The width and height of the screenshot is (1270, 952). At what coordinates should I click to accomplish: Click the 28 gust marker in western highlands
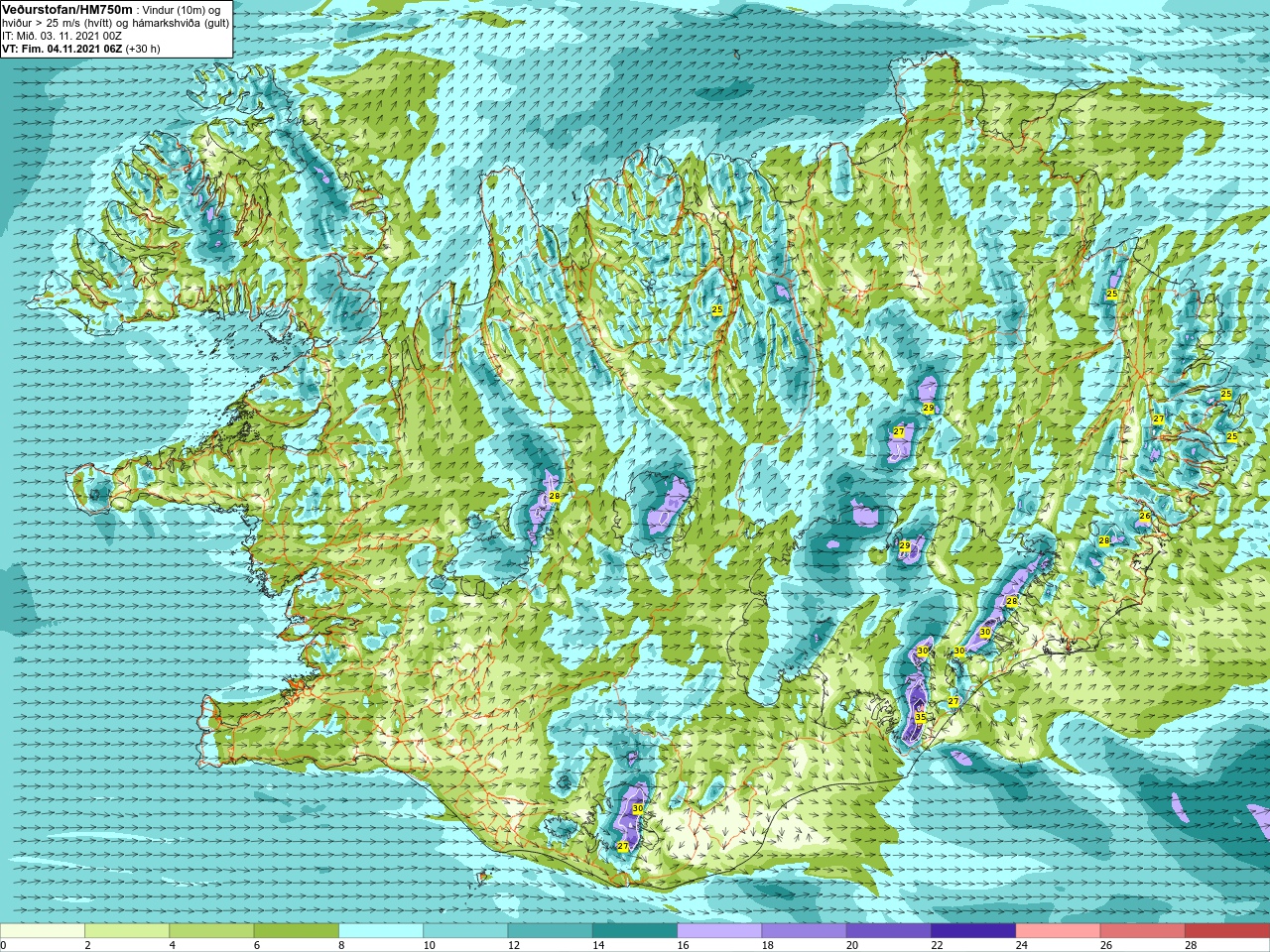554,496
